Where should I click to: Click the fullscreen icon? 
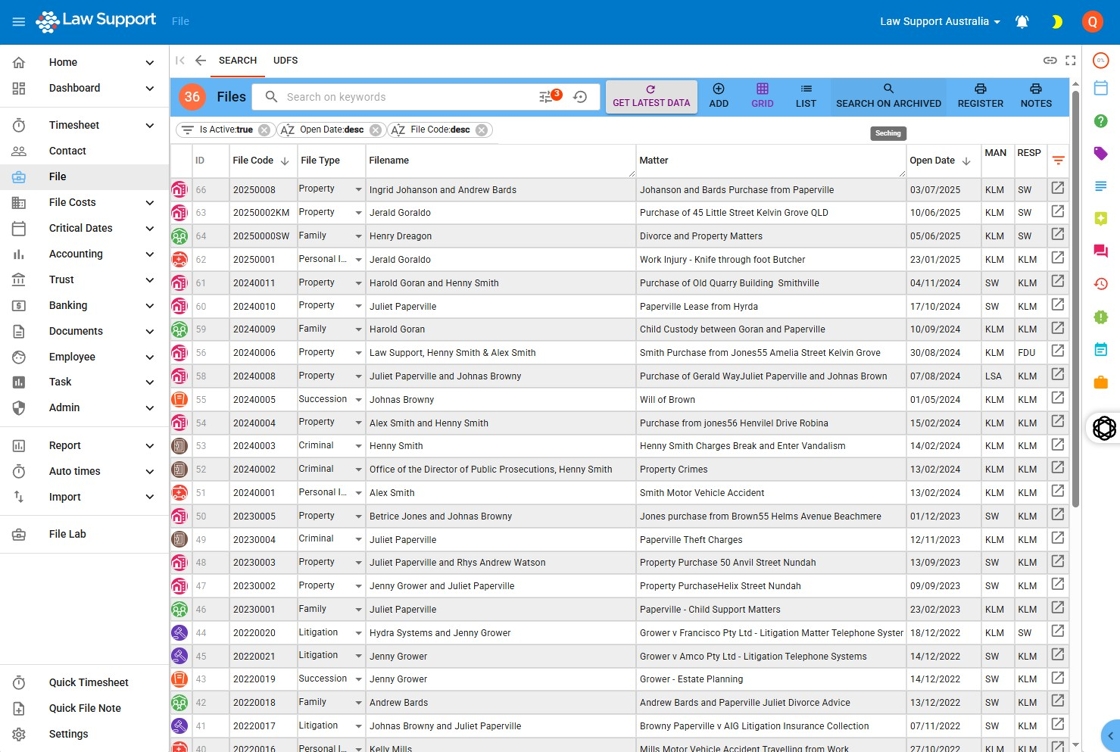[1071, 60]
